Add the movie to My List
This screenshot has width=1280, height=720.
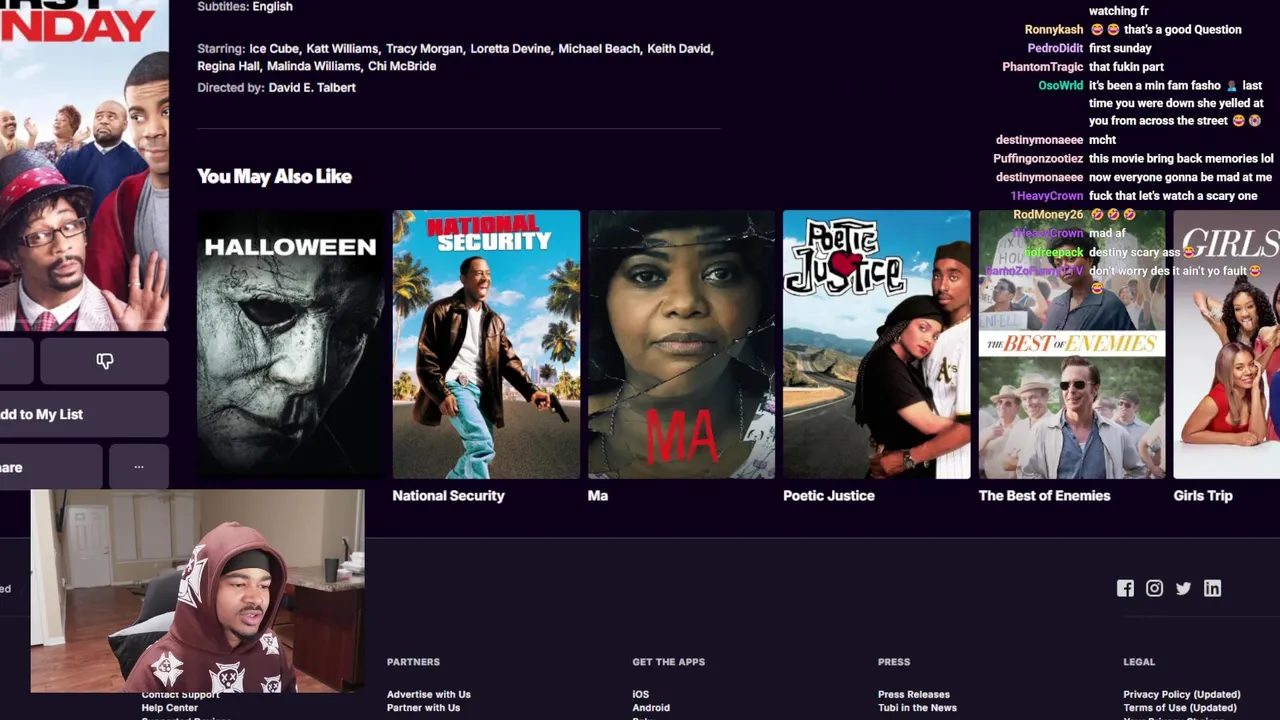[84, 414]
